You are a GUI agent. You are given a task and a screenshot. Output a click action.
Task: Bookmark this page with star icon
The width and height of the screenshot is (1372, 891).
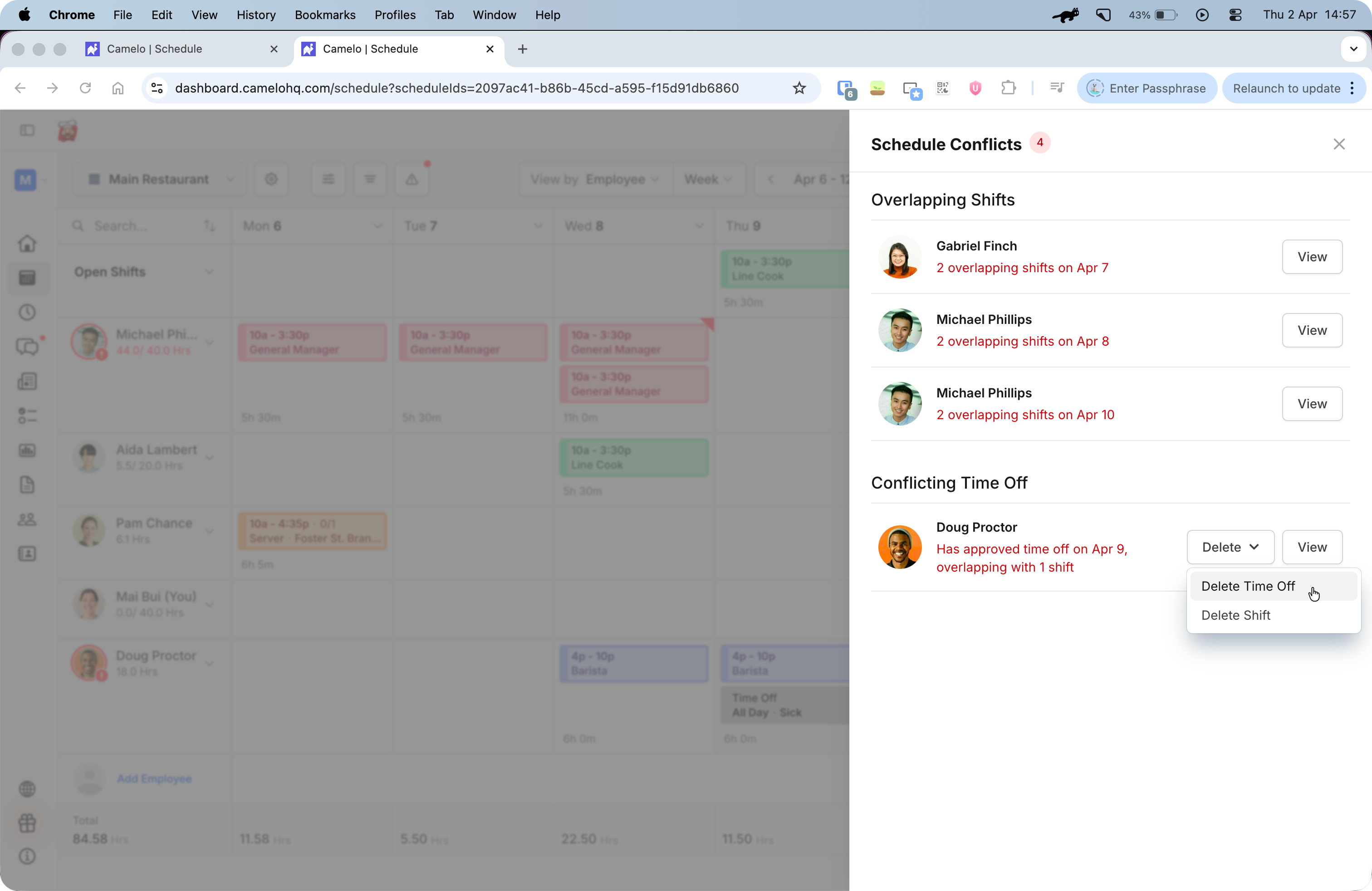pos(799,88)
